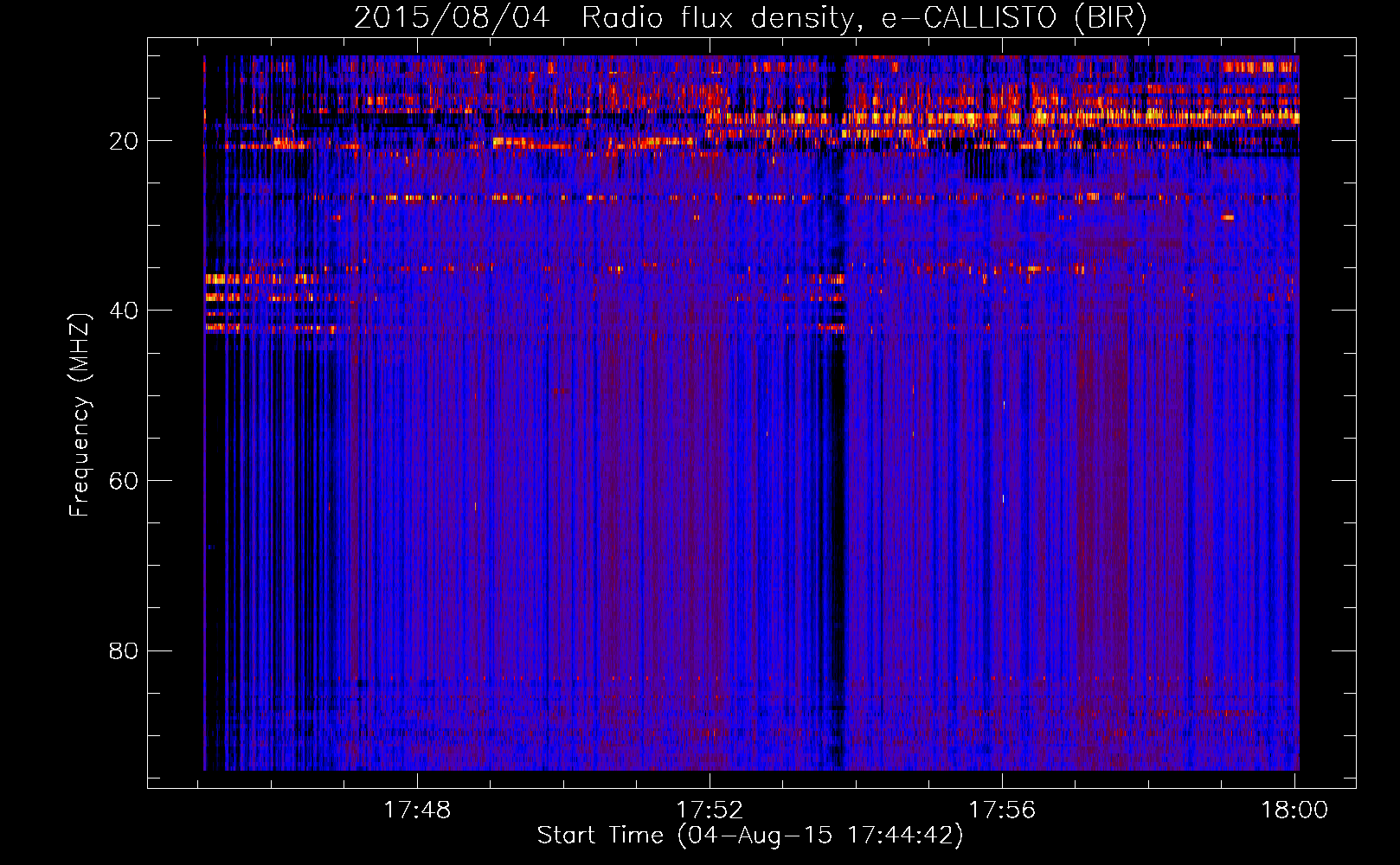Screen dimensions: 1400x865
Task: Click the 17:56 time tick label
Action: 1002,810
